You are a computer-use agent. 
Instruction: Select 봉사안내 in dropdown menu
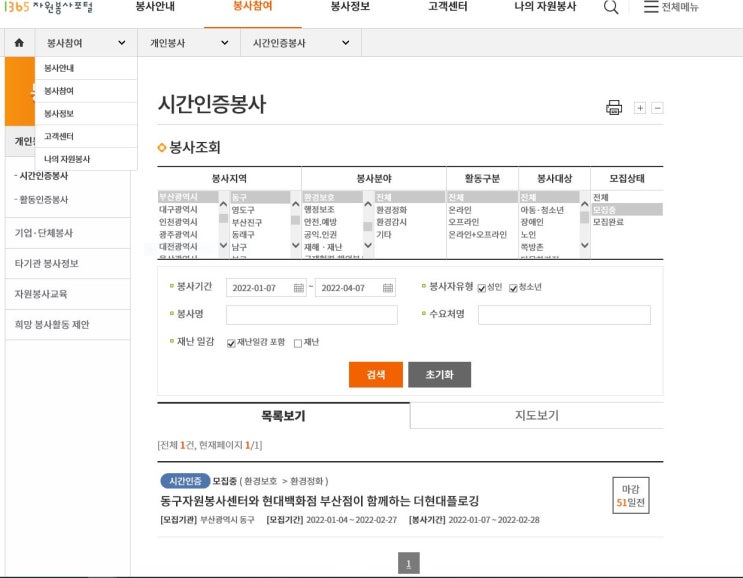pos(86,68)
